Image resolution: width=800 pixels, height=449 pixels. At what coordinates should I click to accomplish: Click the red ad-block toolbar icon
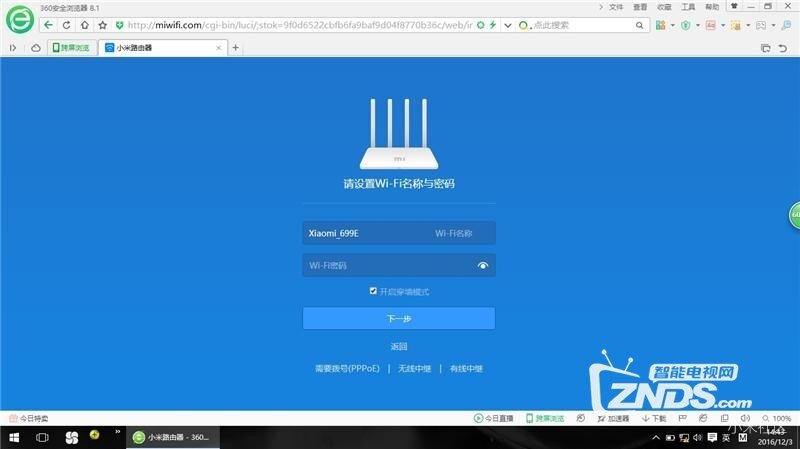[x=711, y=25]
